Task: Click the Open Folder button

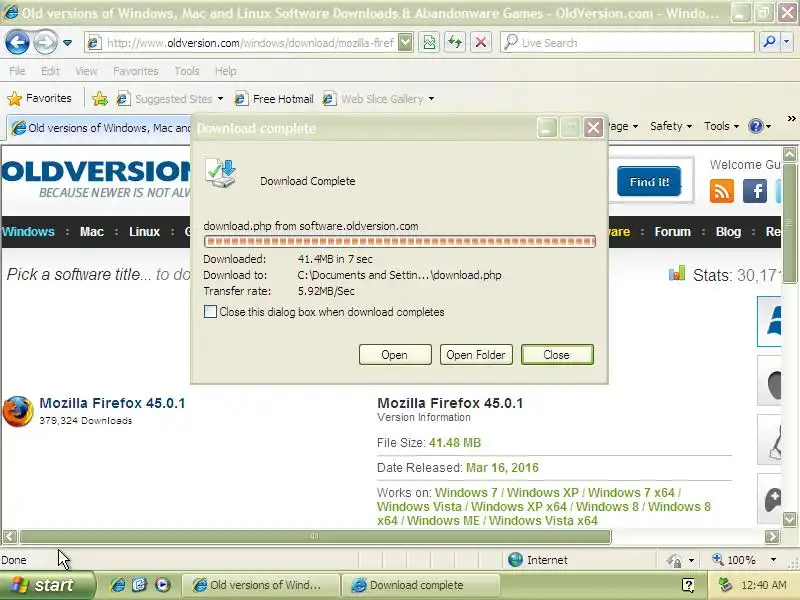Action: pyautogui.click(x=476, y=355)
